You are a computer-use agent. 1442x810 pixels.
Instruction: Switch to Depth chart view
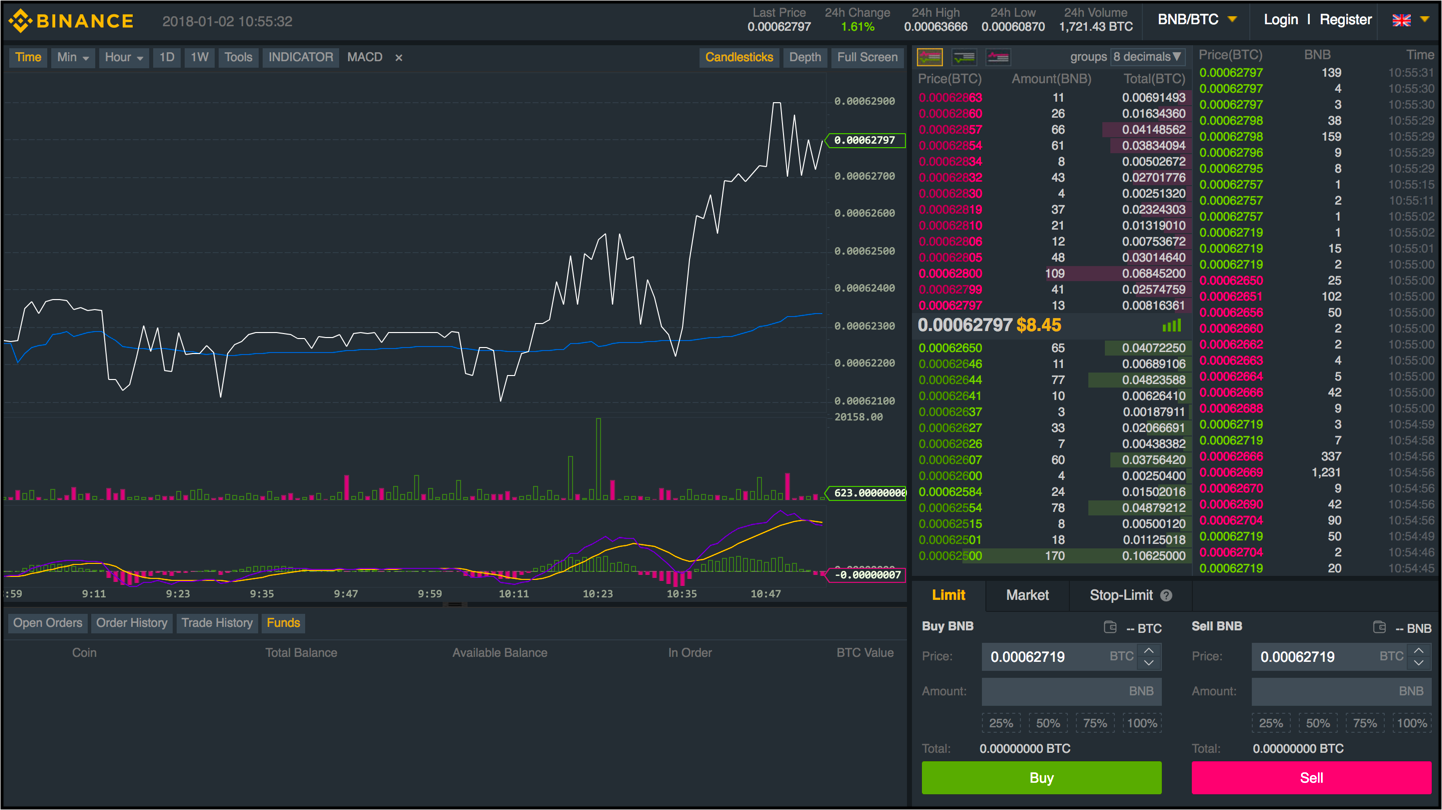point(805,58)
